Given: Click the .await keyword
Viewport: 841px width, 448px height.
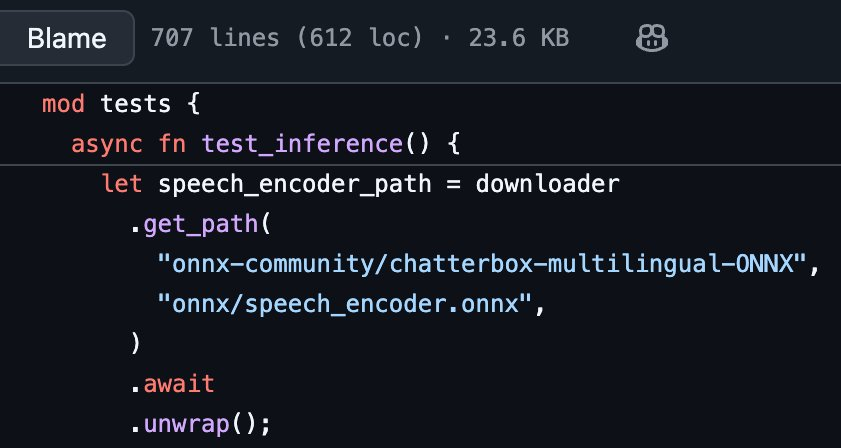Looking at the screenshot, I should click(172, 384).
